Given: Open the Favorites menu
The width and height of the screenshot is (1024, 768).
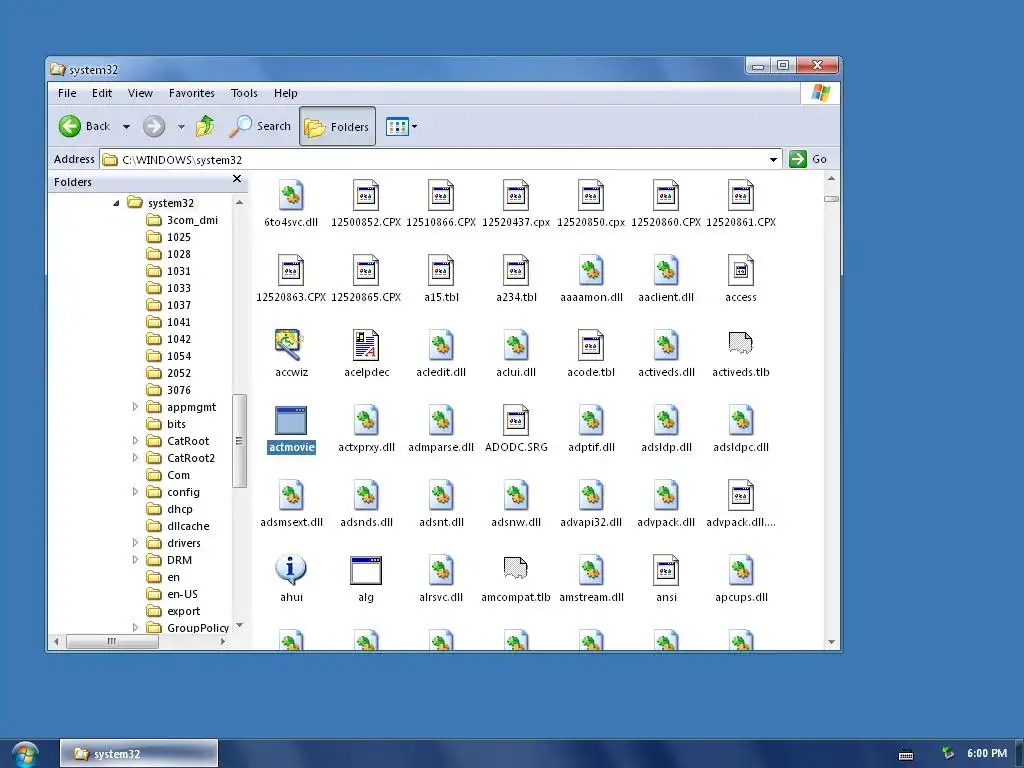Looking at the screenshot, I should (x=191, y=93).
